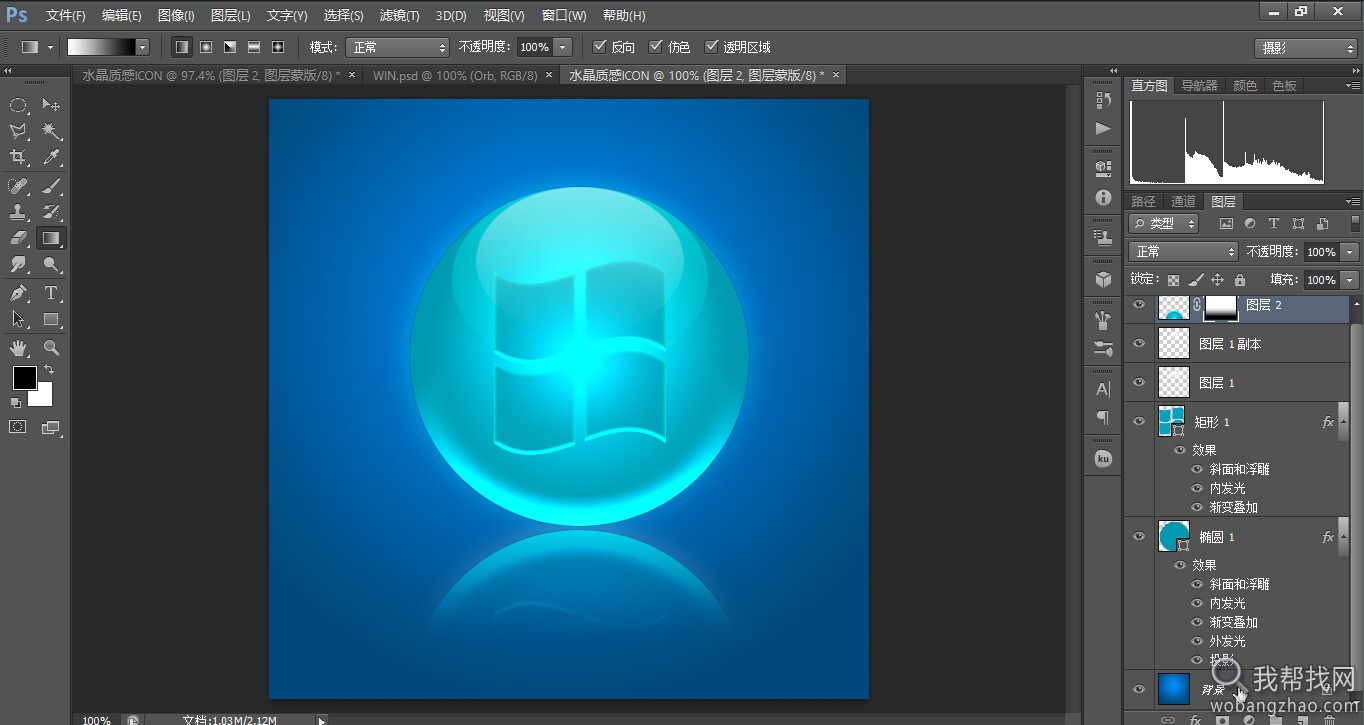Lock transparent pixels in layers panel
This screenshot has height=725, width=1364.
(1173, 280)
